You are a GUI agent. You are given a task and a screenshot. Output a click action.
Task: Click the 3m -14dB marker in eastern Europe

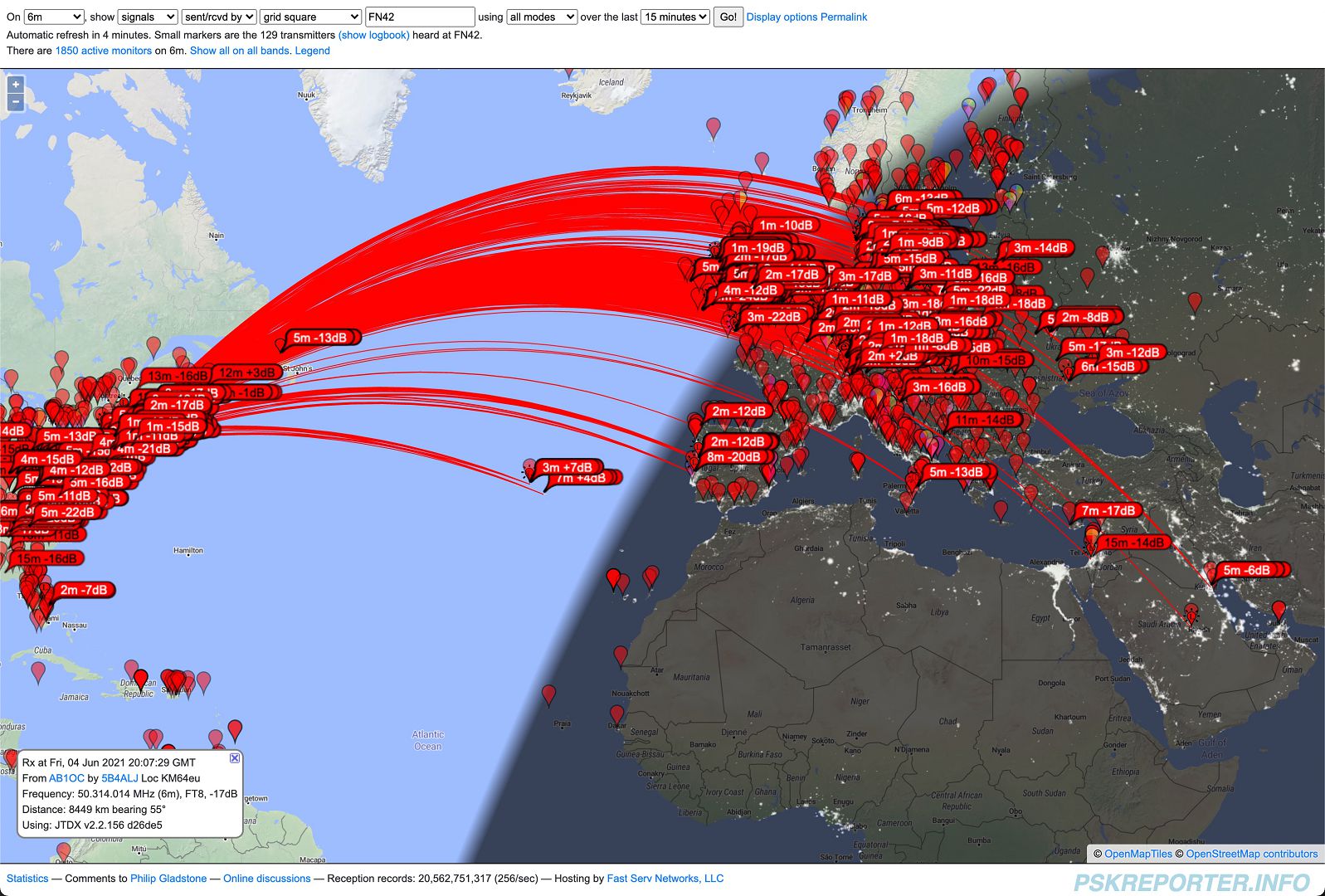click(1040, 248)
